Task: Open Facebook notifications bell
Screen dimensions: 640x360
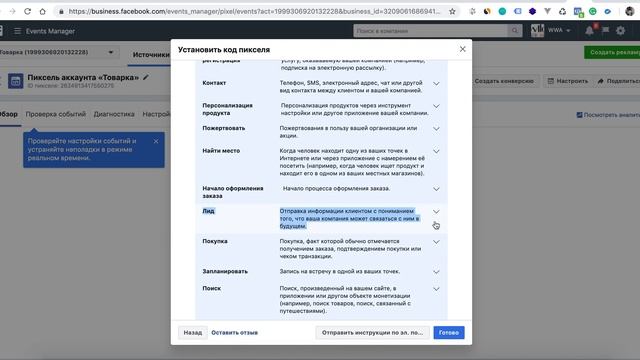Action: [x=589, y=31]
